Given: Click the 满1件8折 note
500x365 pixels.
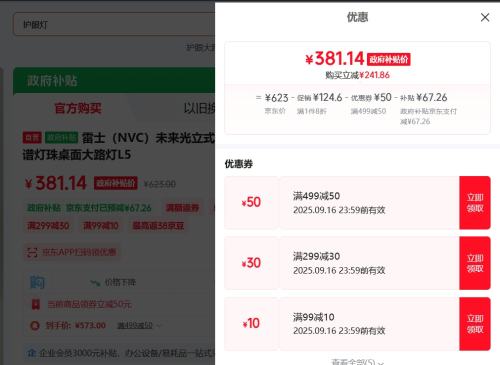Looking at the screenshot, I should pyautogui.click(x=312, y=111).
